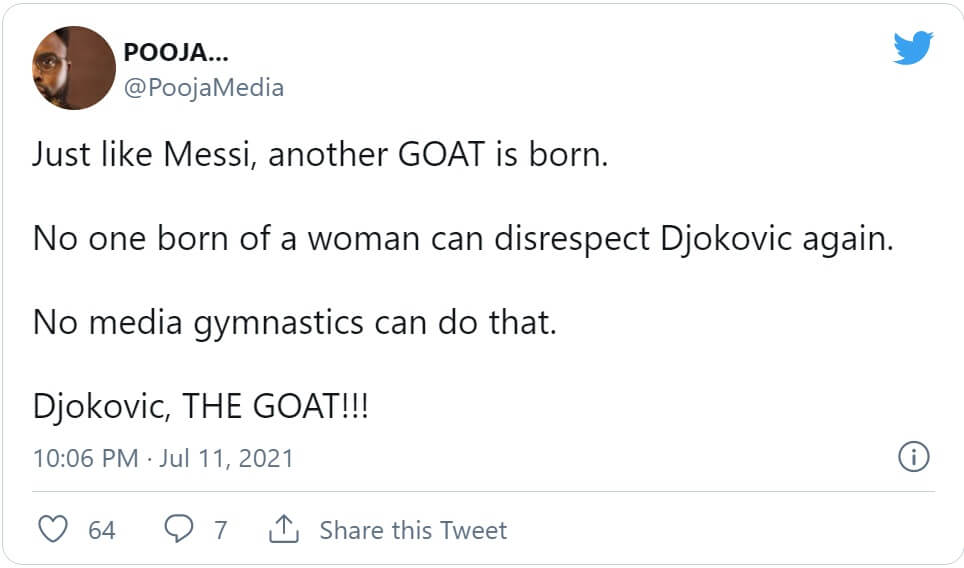The image size is (964, 568).
Task: Open the circled info icon
Action: (914, 458)
